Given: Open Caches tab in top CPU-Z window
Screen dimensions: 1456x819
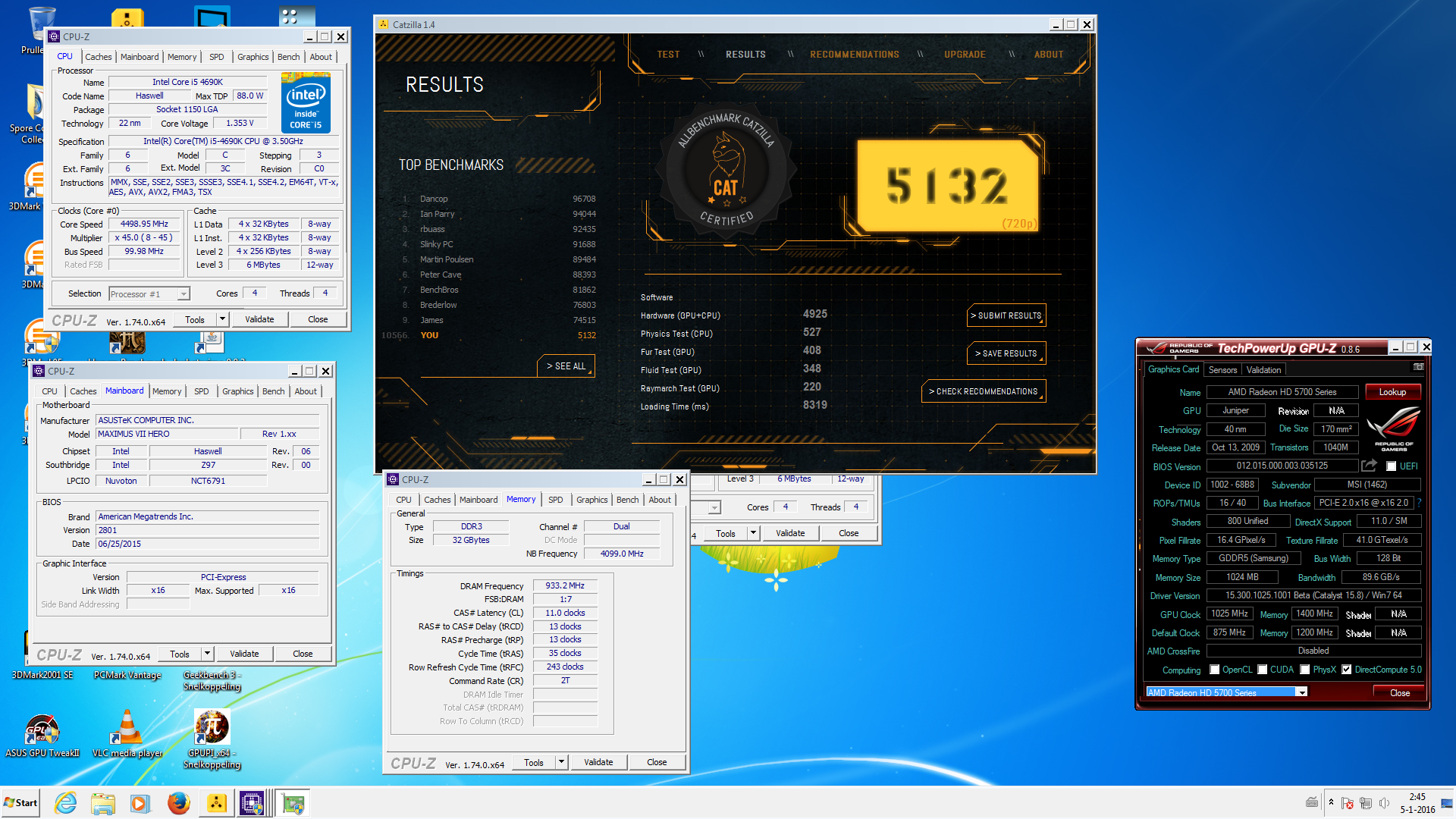Looking at the screenshot, I should point(98,57).
